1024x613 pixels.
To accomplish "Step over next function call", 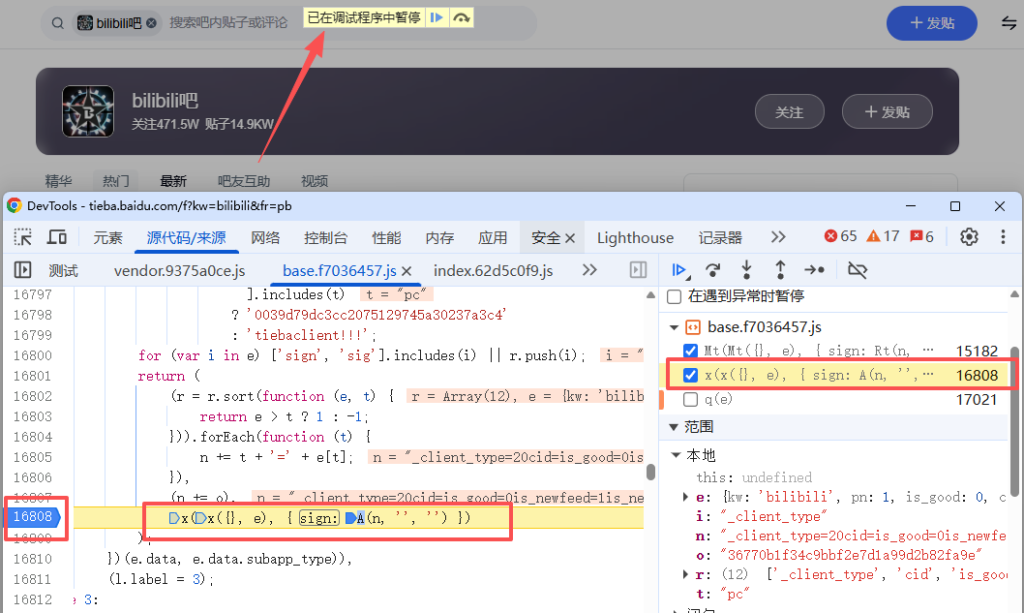I will pos(713,270).
